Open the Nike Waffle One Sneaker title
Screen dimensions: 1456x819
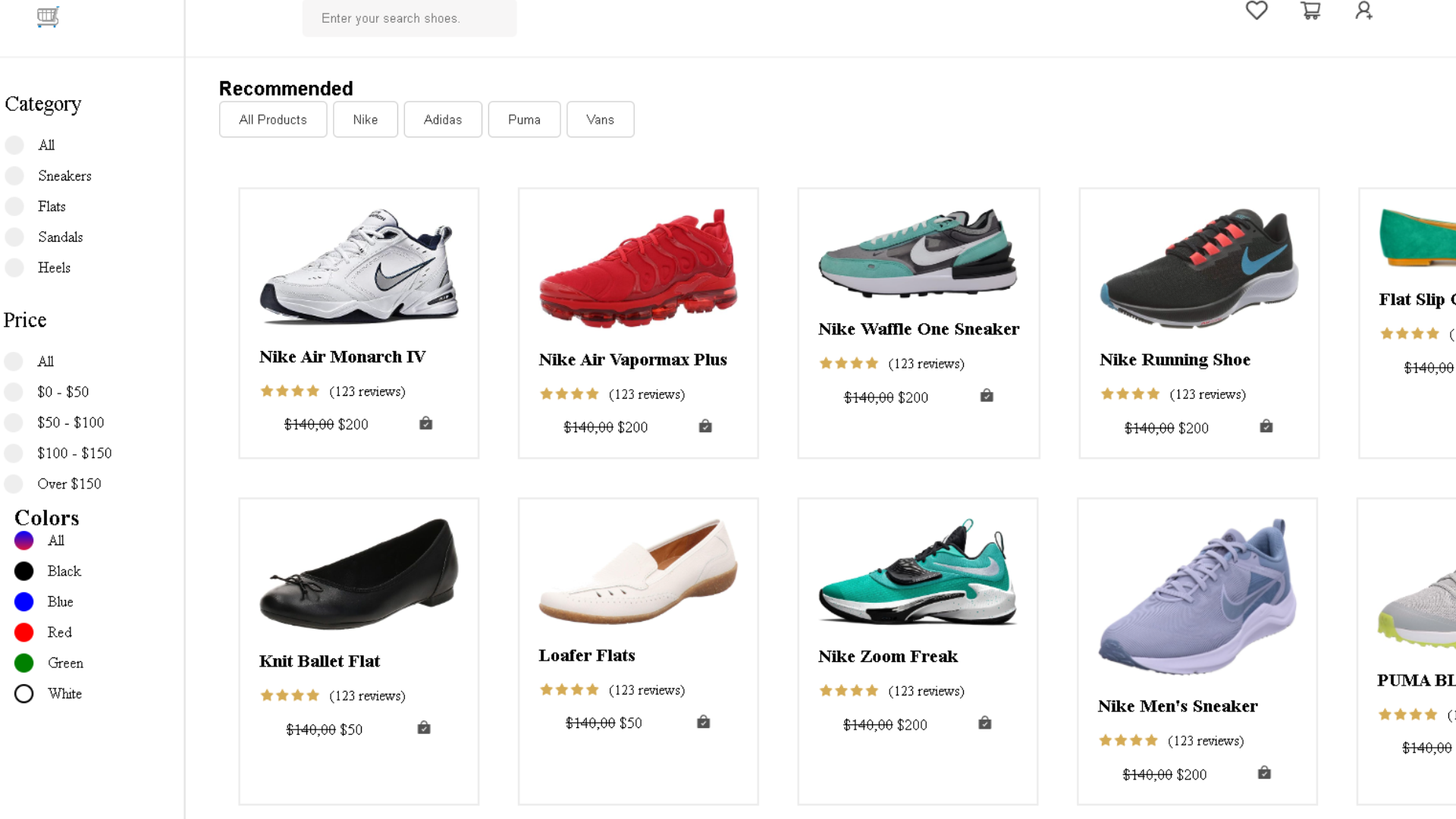click(918, 329)
